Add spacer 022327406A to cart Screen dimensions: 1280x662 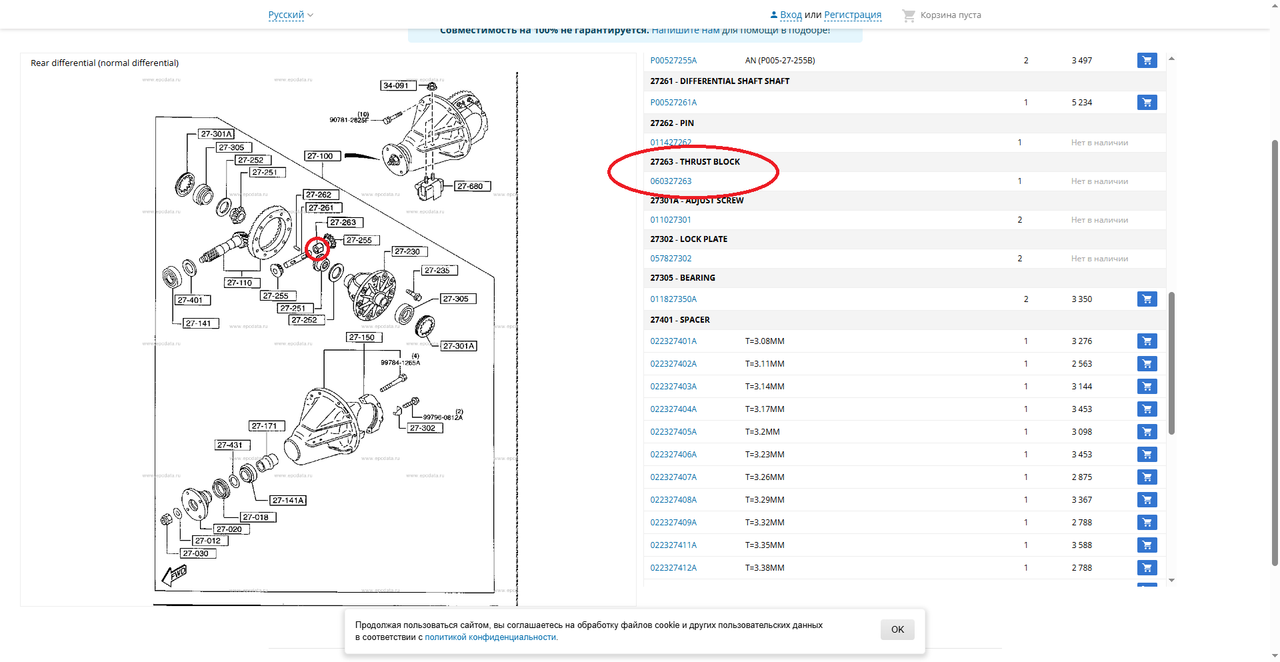tap(1147, 454)
